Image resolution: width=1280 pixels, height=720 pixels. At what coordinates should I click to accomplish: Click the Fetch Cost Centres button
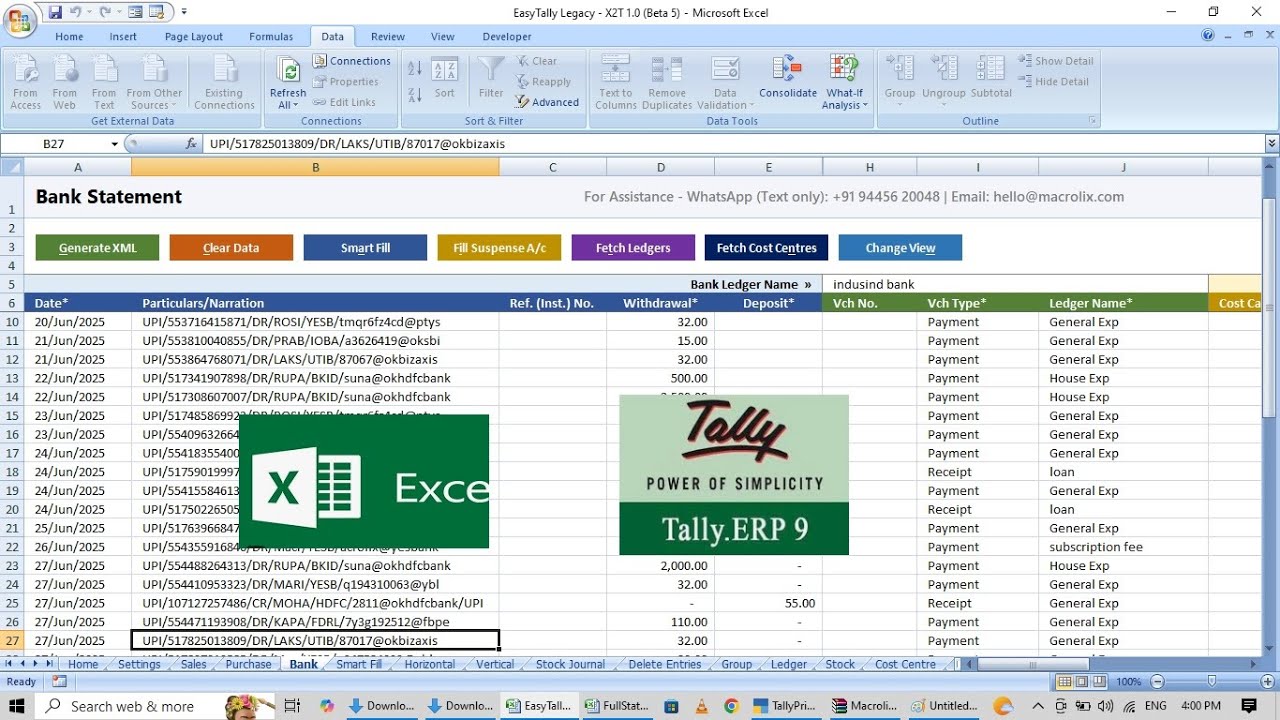pyautogui.click(x=766, y=248)
